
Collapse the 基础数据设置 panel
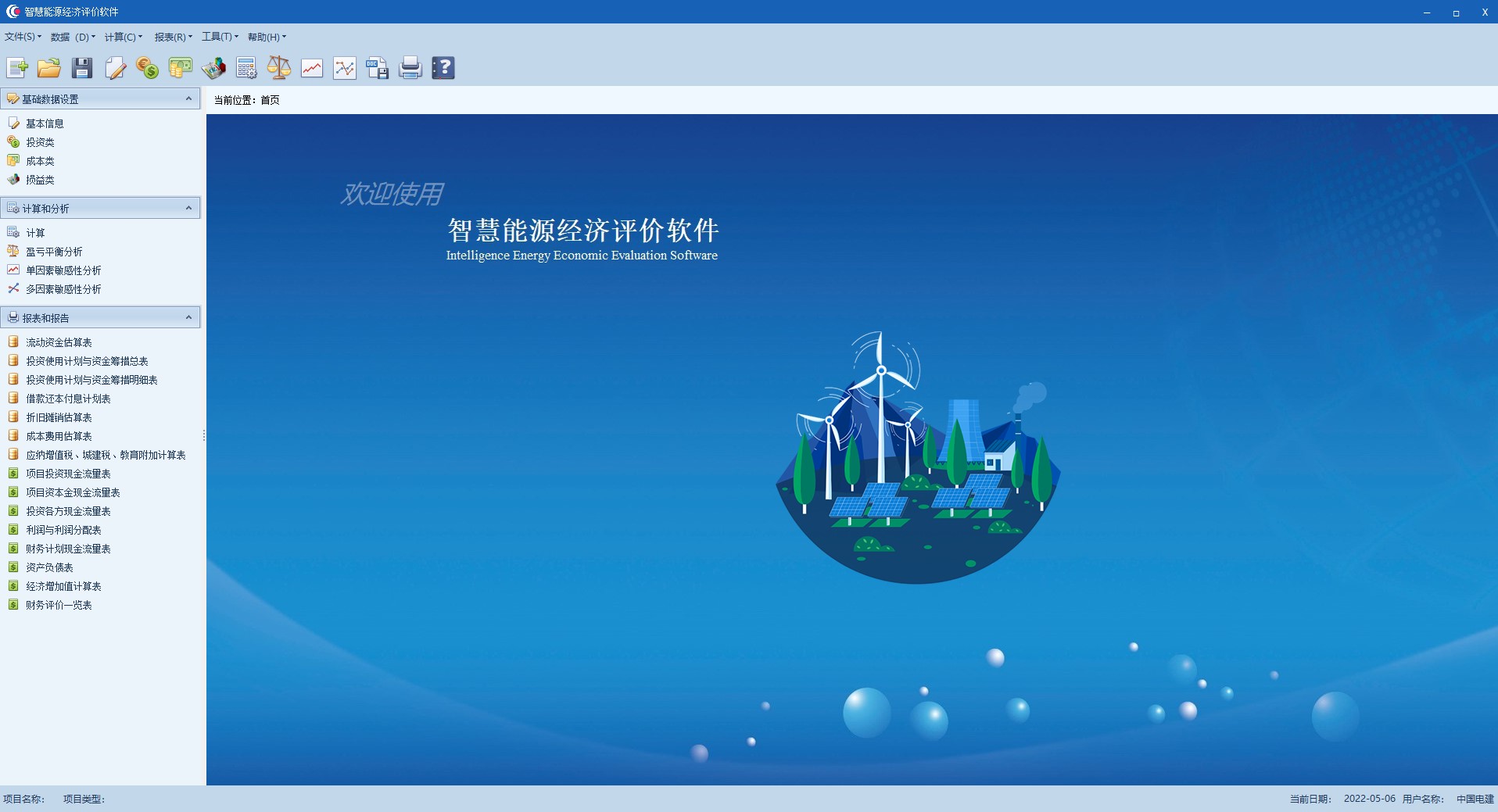pos(188,98)
